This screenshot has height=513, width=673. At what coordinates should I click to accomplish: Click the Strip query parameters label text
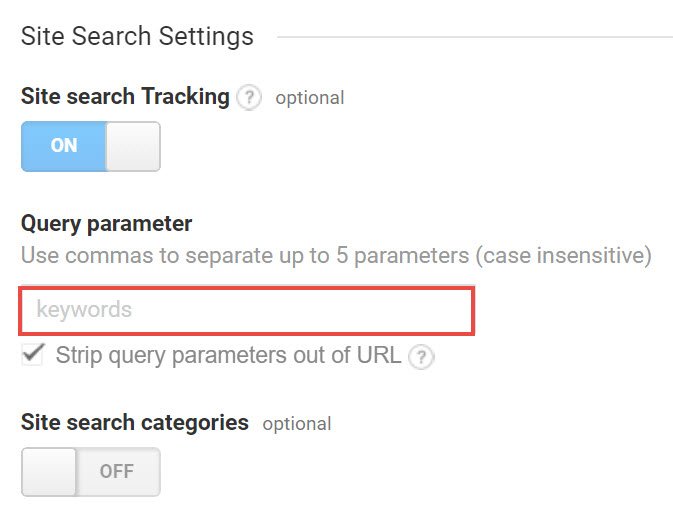point(228,355)
